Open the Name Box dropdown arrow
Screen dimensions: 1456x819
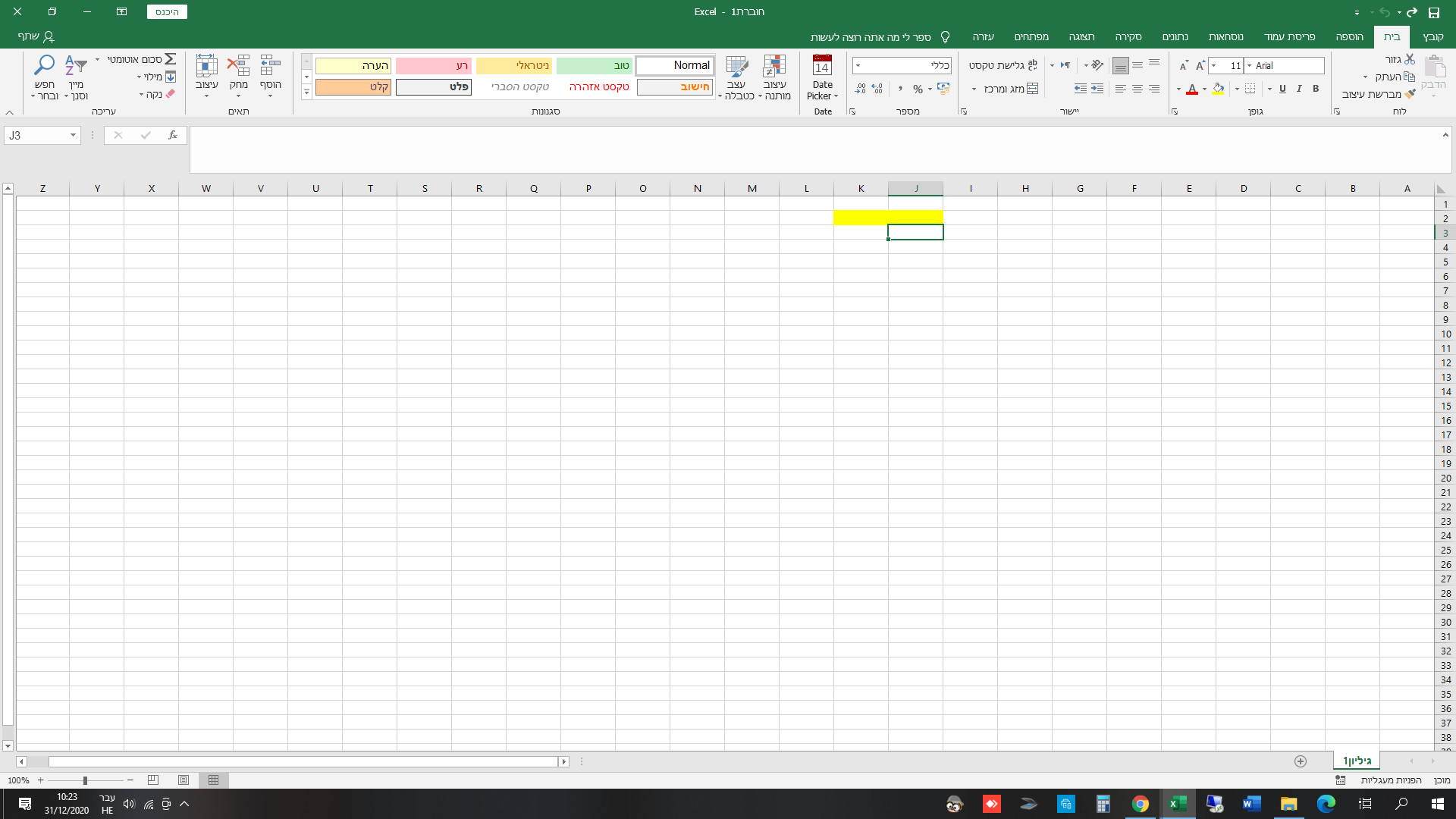coord(73,135)
